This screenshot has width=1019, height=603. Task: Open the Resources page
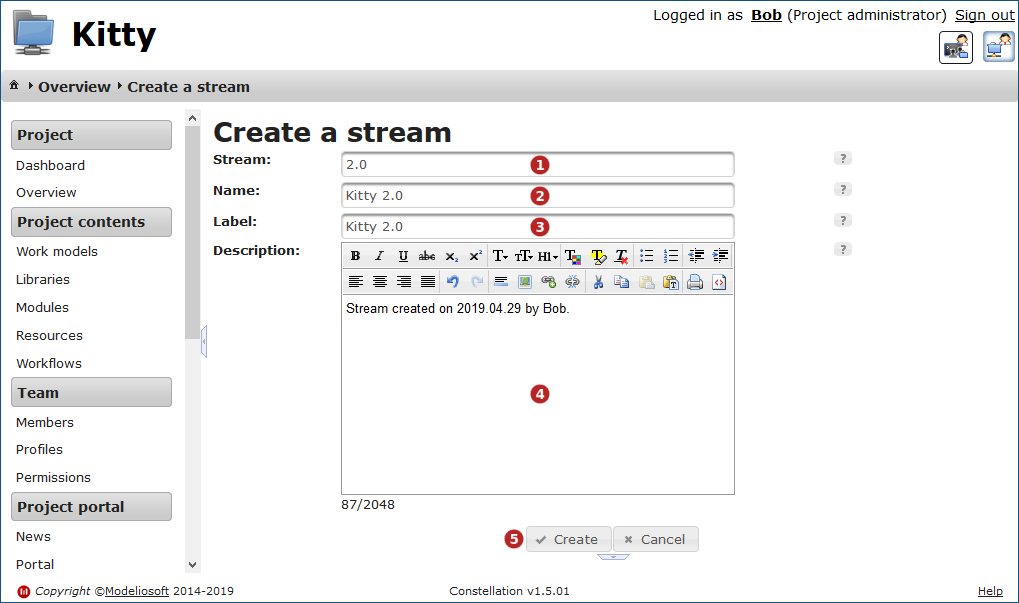(x=49, y=336)
